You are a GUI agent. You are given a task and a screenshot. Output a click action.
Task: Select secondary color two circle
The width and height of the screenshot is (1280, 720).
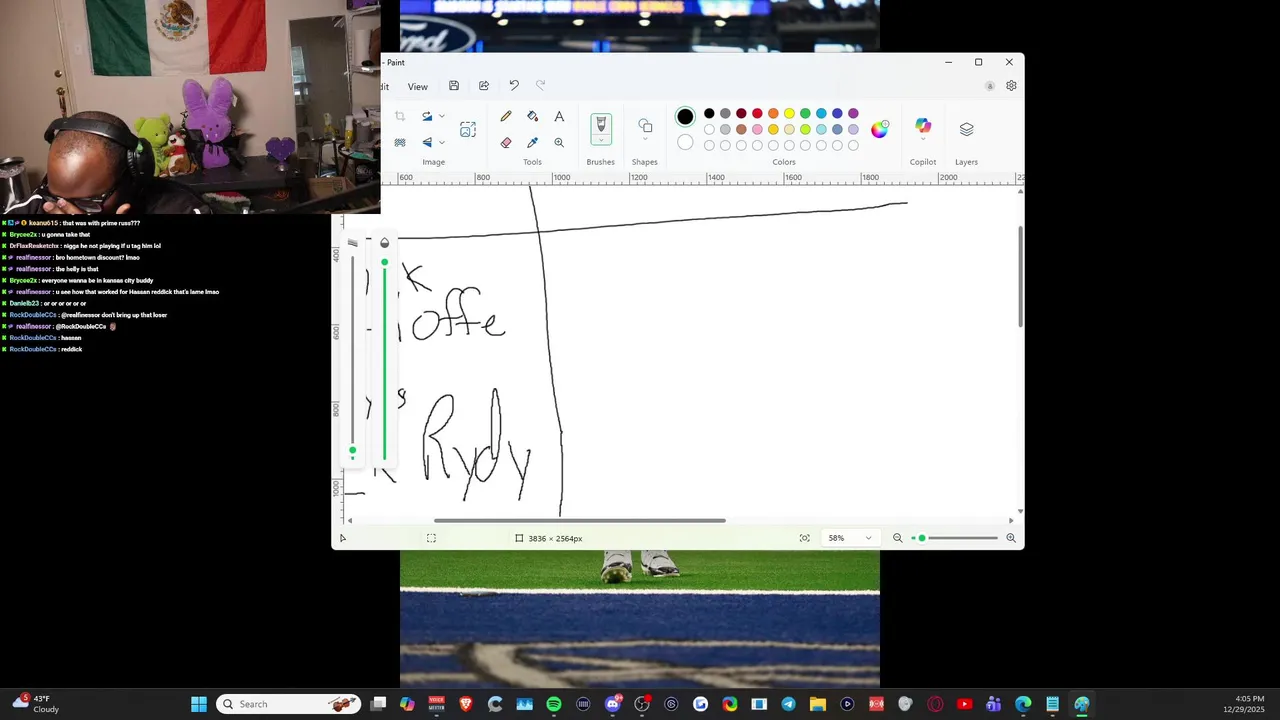point(685,142)
